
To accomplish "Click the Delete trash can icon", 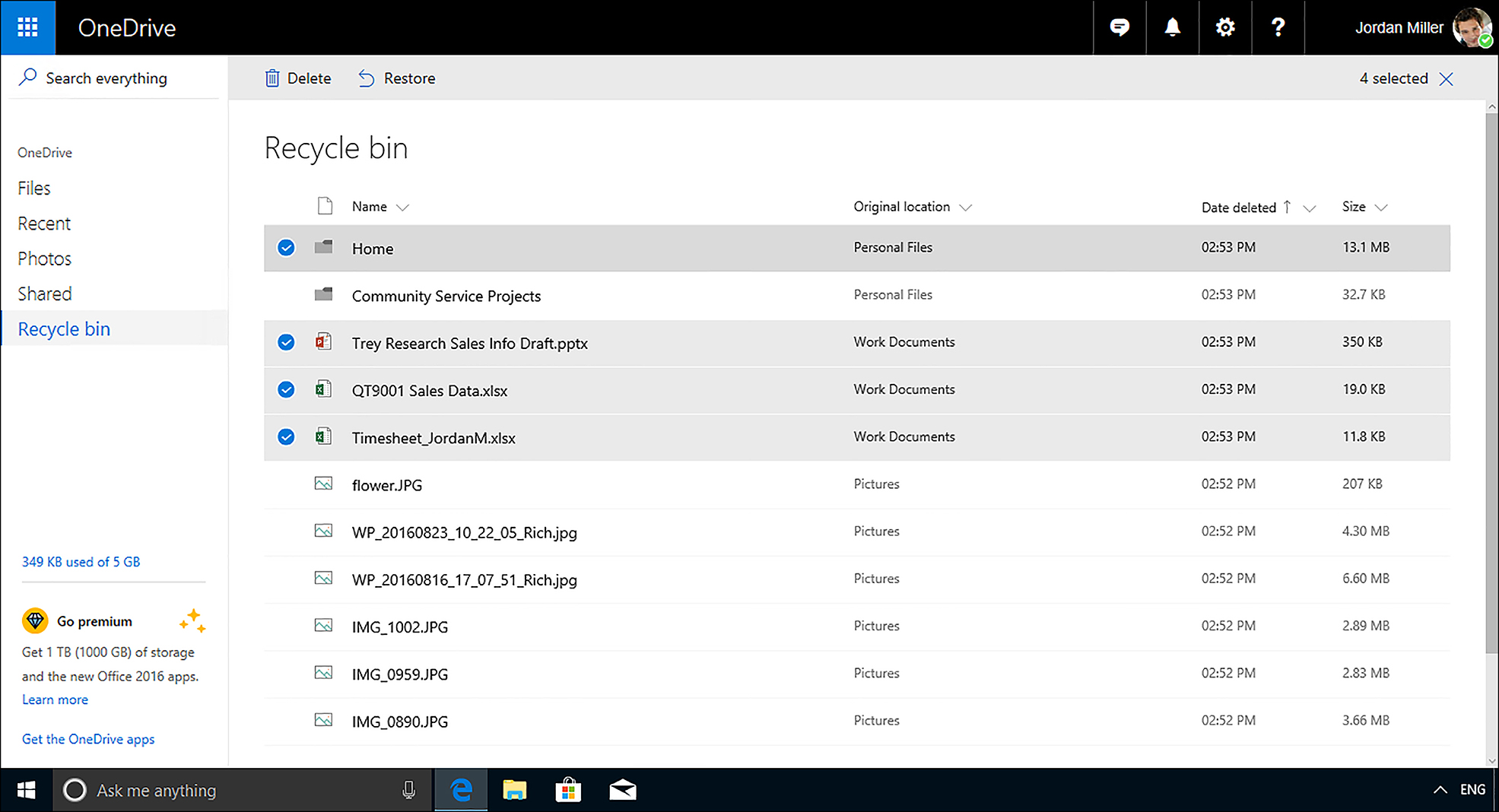I will tap(272, 78).
